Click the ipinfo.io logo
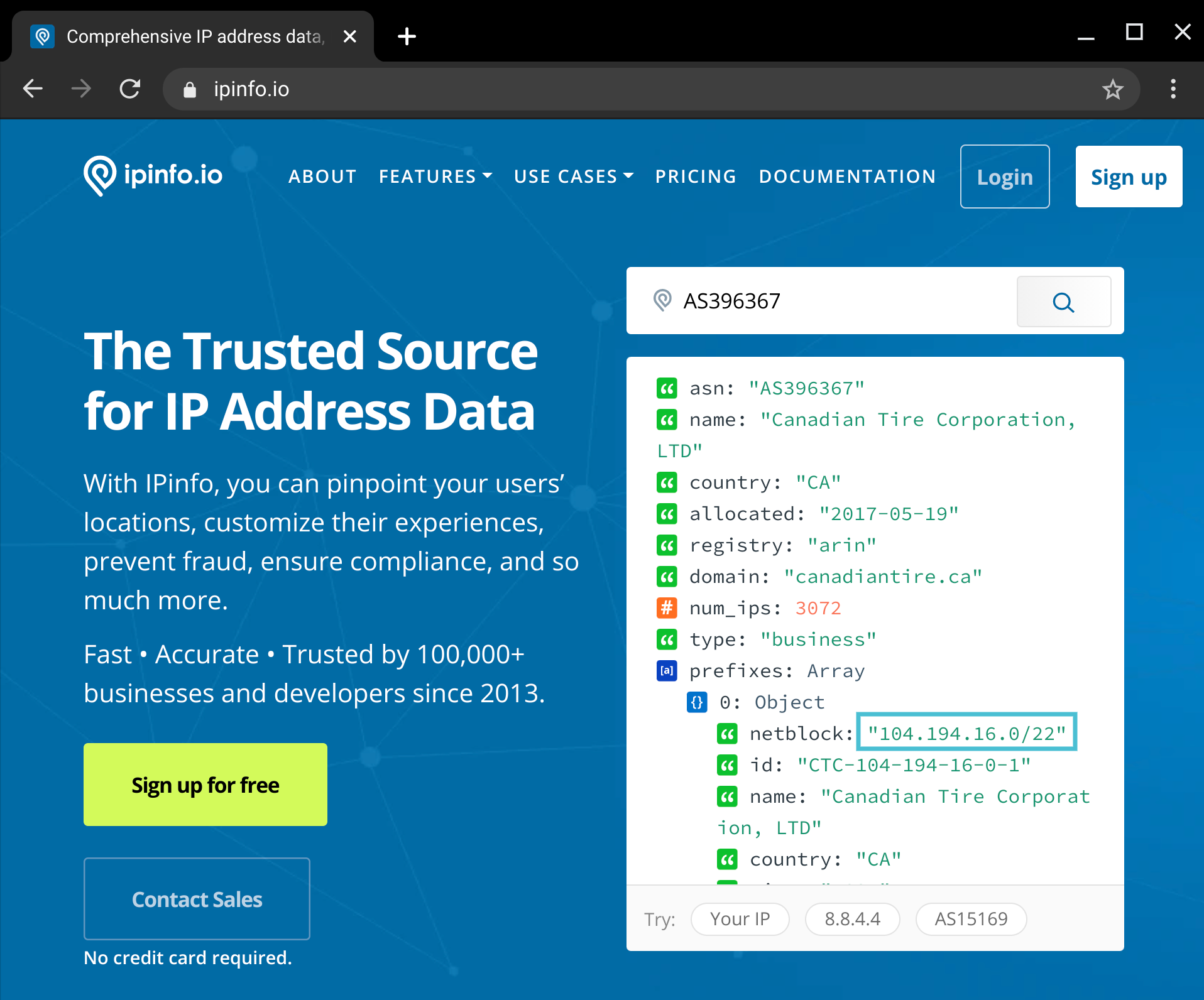This screenshot has width=1204, height=1000. tap(153, 175)
